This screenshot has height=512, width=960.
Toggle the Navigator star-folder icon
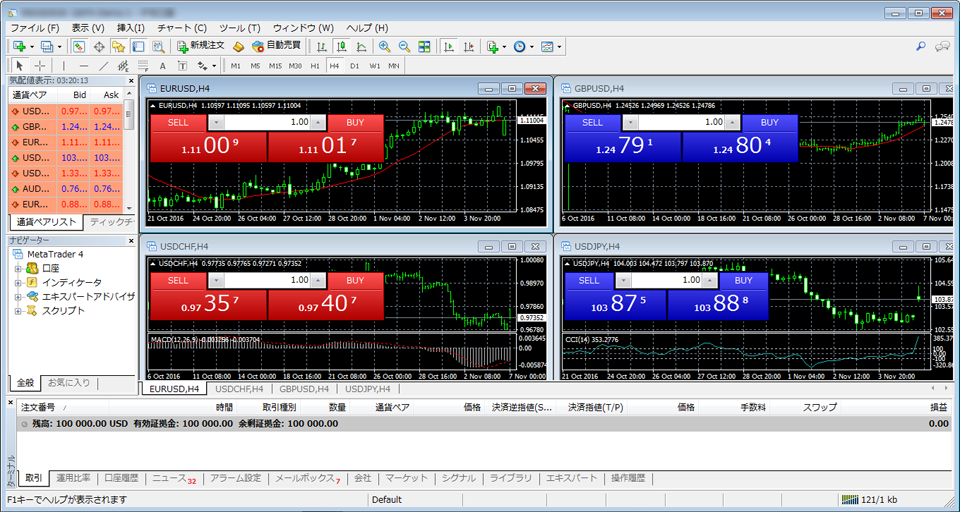[x=118, y=47]
